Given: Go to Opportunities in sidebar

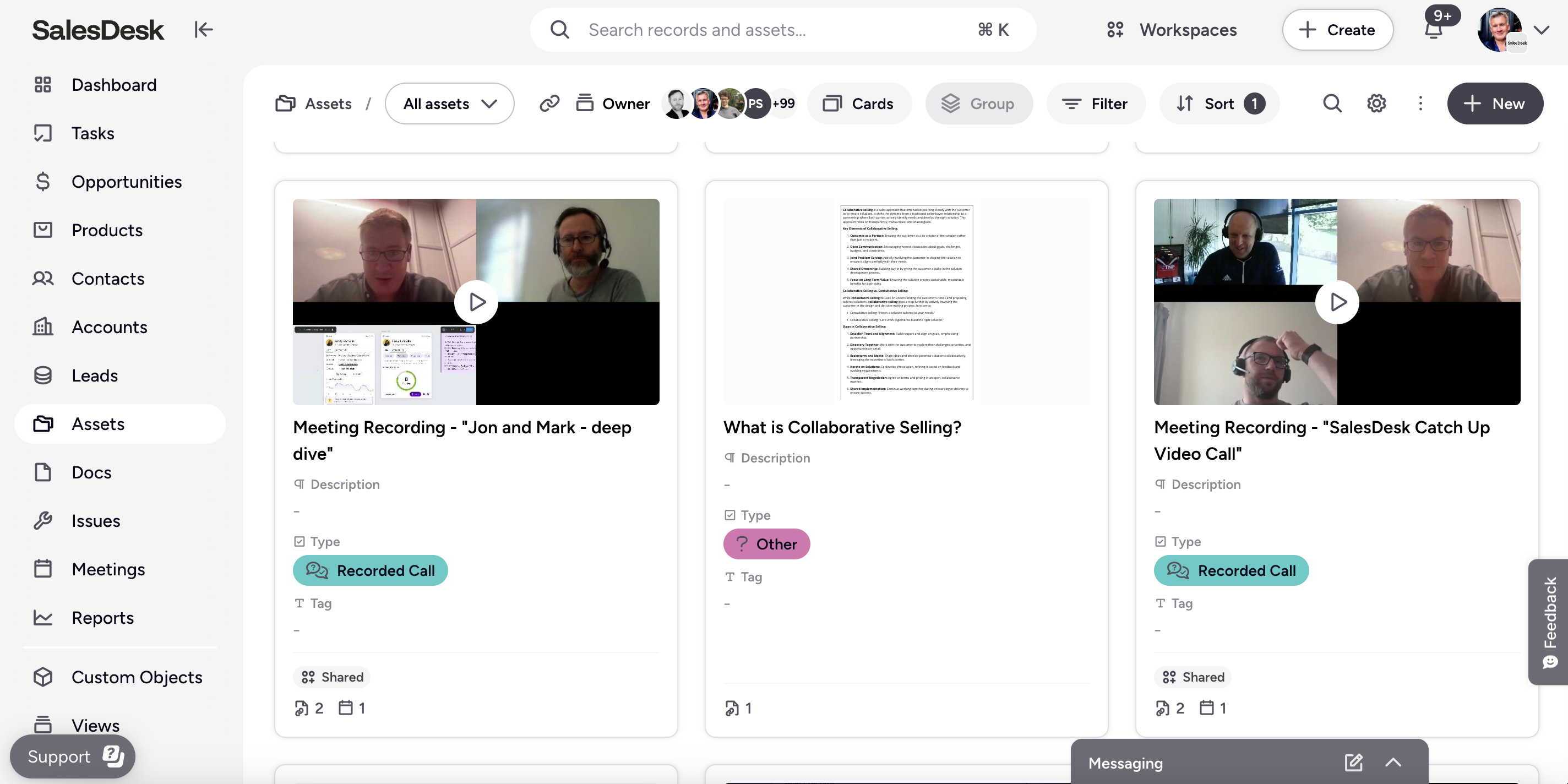Looking at the screenshot, I should (127, 181).
